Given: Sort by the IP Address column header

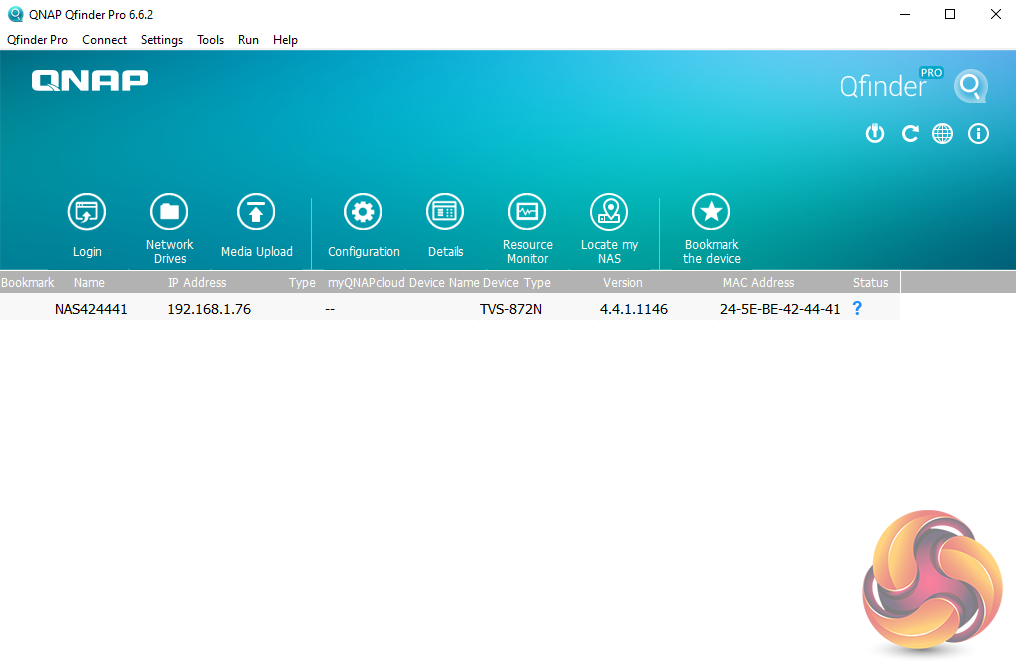Looking at the screenshot, I should [x=197, y=282].
